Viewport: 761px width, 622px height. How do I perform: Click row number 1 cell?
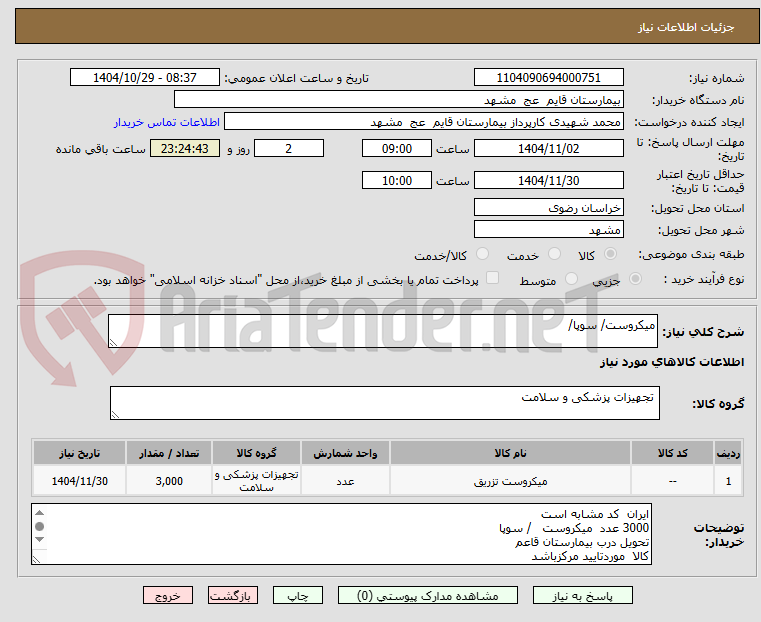click(x=728, y=481)
